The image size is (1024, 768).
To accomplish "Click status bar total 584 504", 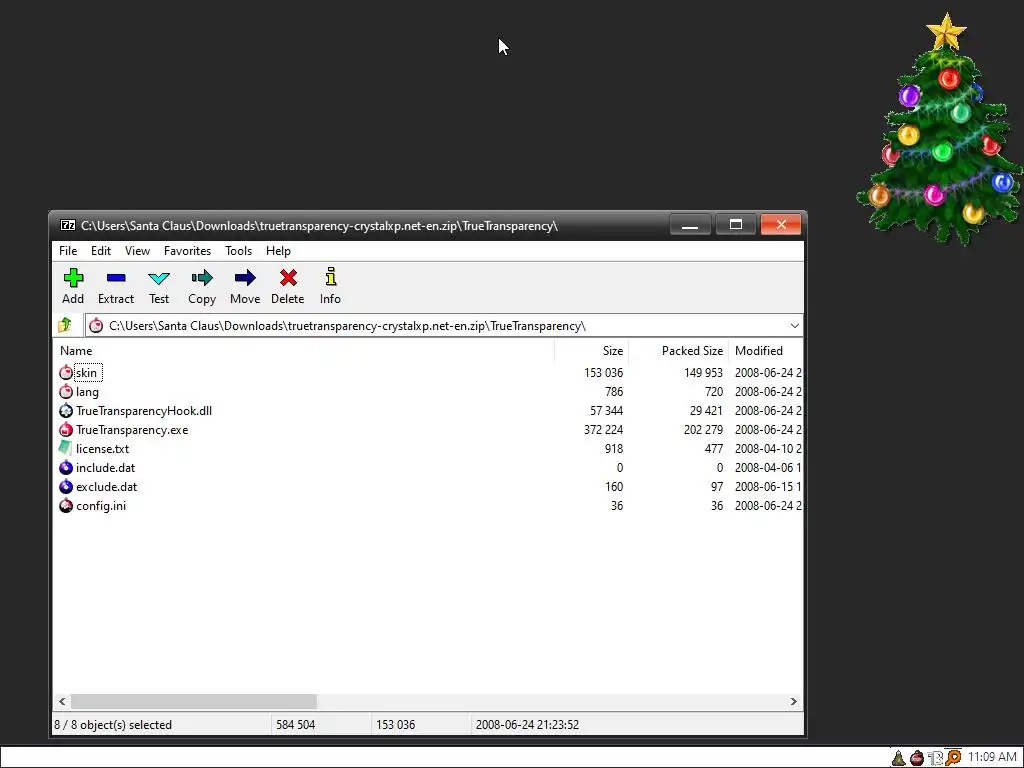I will (x=295, y=725).
